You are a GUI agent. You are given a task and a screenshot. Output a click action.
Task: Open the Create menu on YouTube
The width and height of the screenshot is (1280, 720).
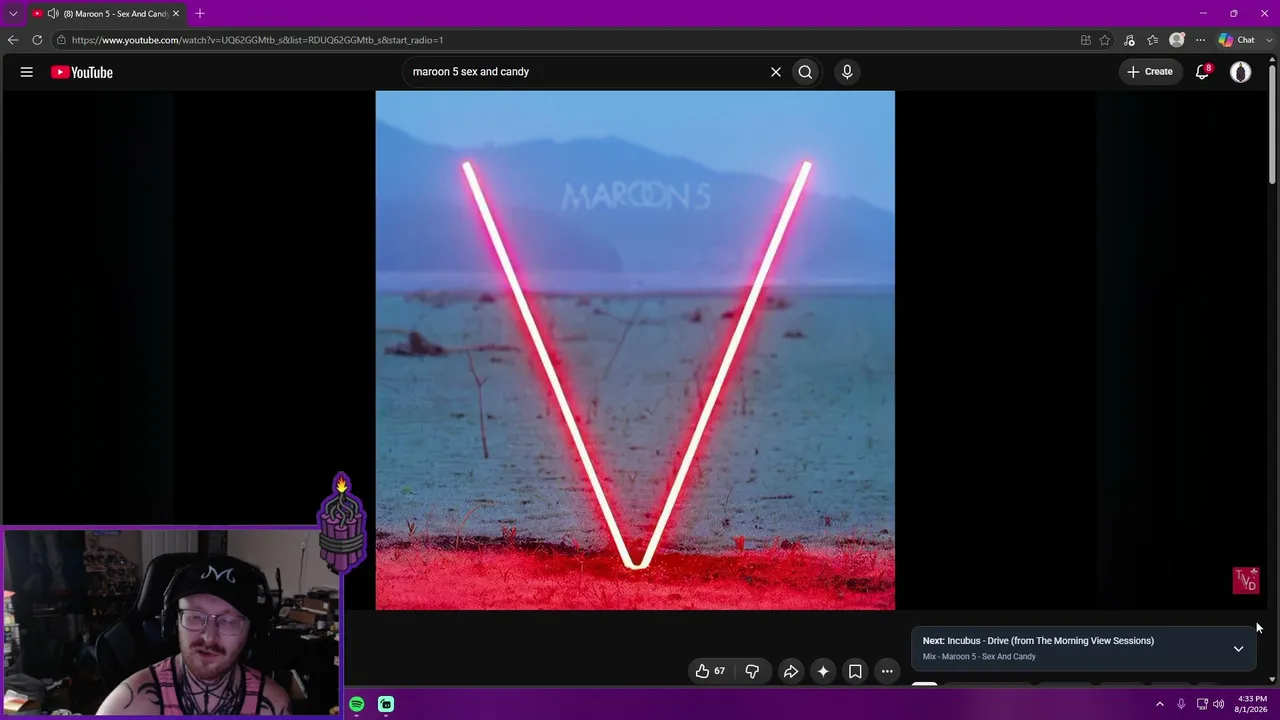point(1150,72)
